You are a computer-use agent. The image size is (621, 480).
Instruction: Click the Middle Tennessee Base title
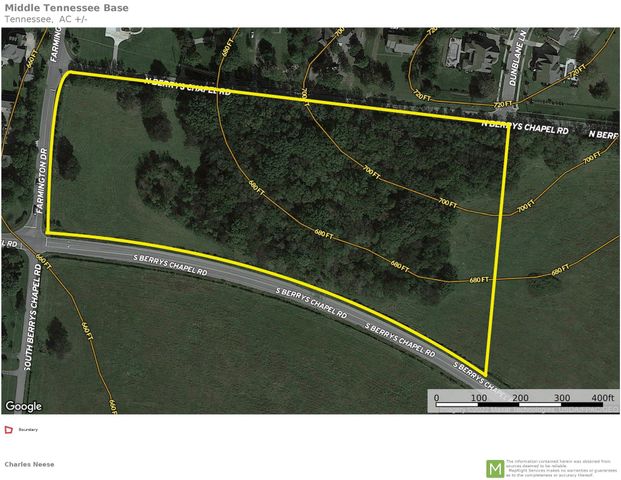tap(59, 7)
